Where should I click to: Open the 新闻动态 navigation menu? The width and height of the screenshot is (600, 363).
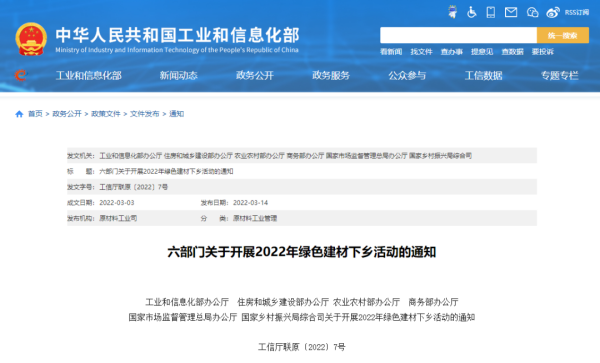click(x=178, y=75)
